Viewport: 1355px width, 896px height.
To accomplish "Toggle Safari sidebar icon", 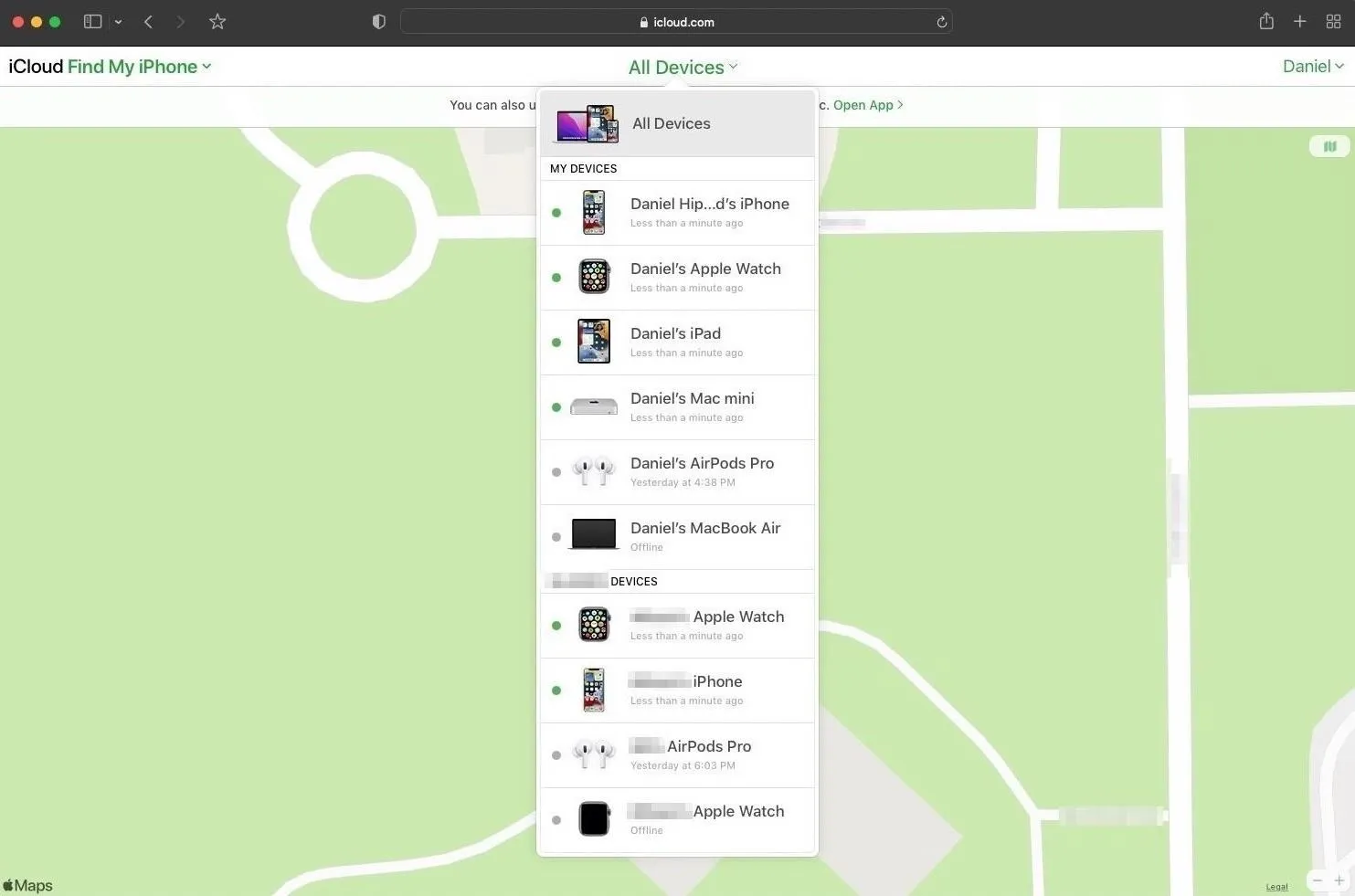I will click(92, 21).
